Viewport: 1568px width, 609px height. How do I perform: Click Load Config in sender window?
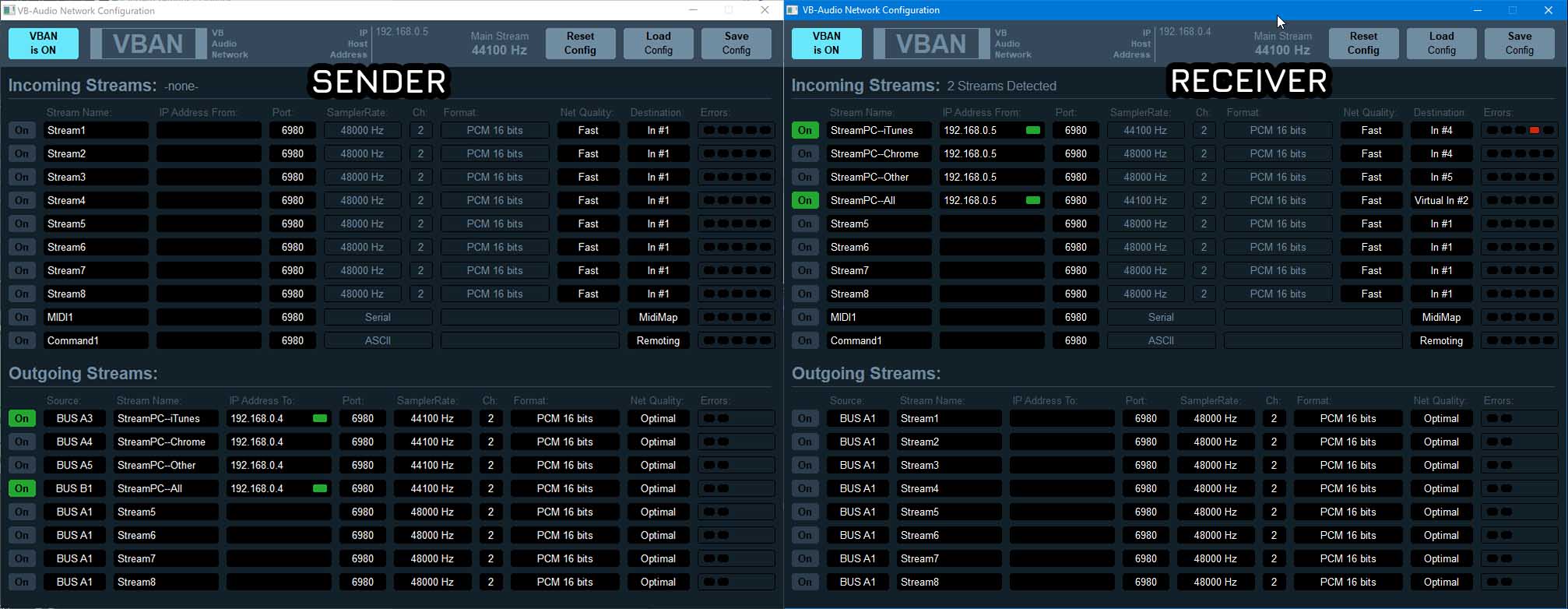[x=658, y=43]
